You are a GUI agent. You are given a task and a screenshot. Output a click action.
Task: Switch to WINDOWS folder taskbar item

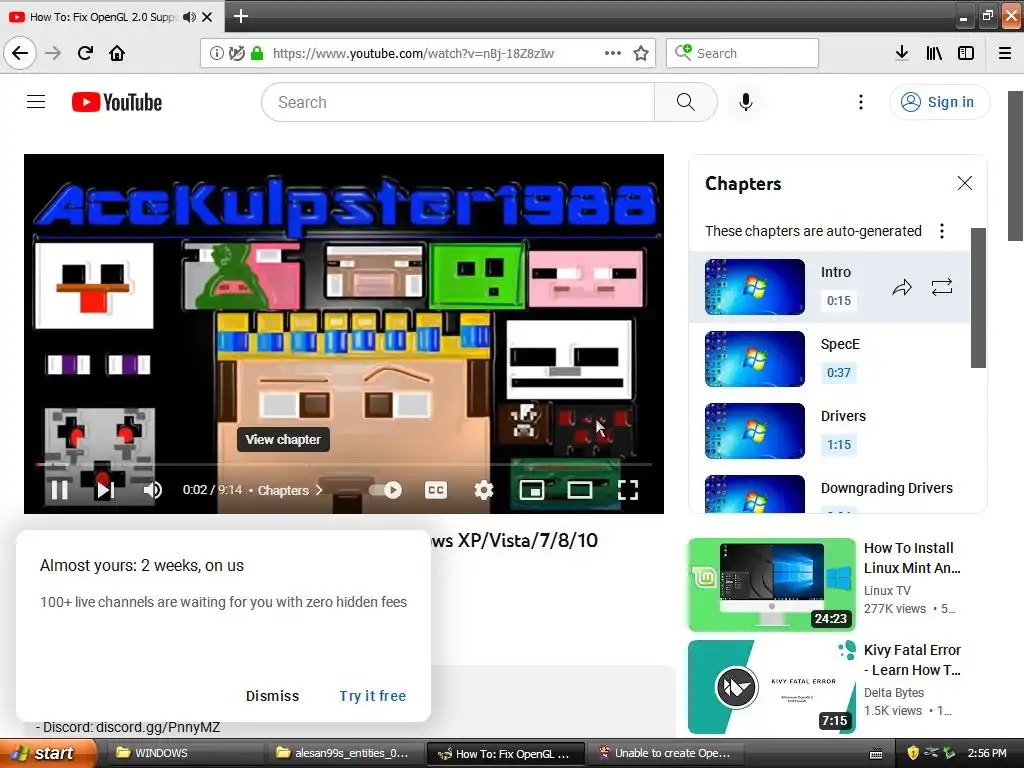coord(184,753)
